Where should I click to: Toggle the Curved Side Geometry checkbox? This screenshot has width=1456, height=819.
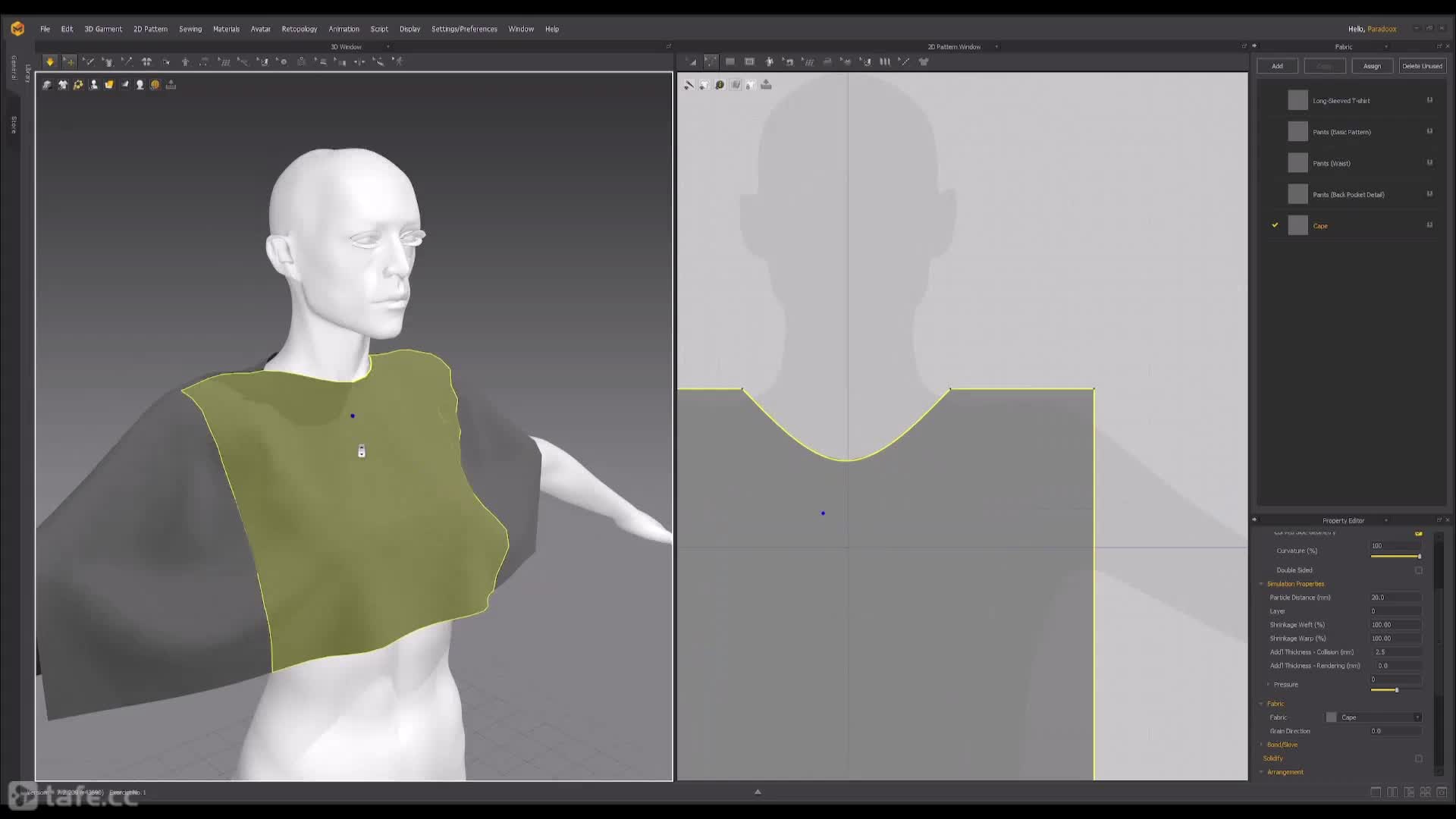[1418, 533]
